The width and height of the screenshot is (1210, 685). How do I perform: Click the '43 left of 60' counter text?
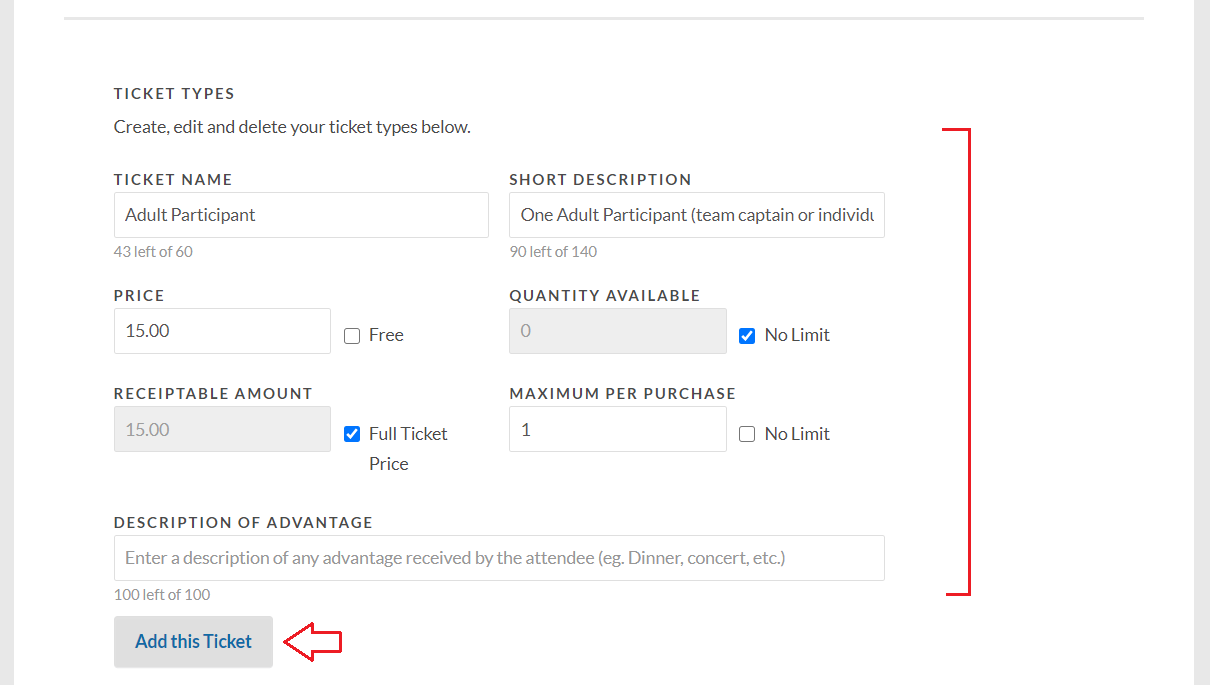tap(153, 252)
